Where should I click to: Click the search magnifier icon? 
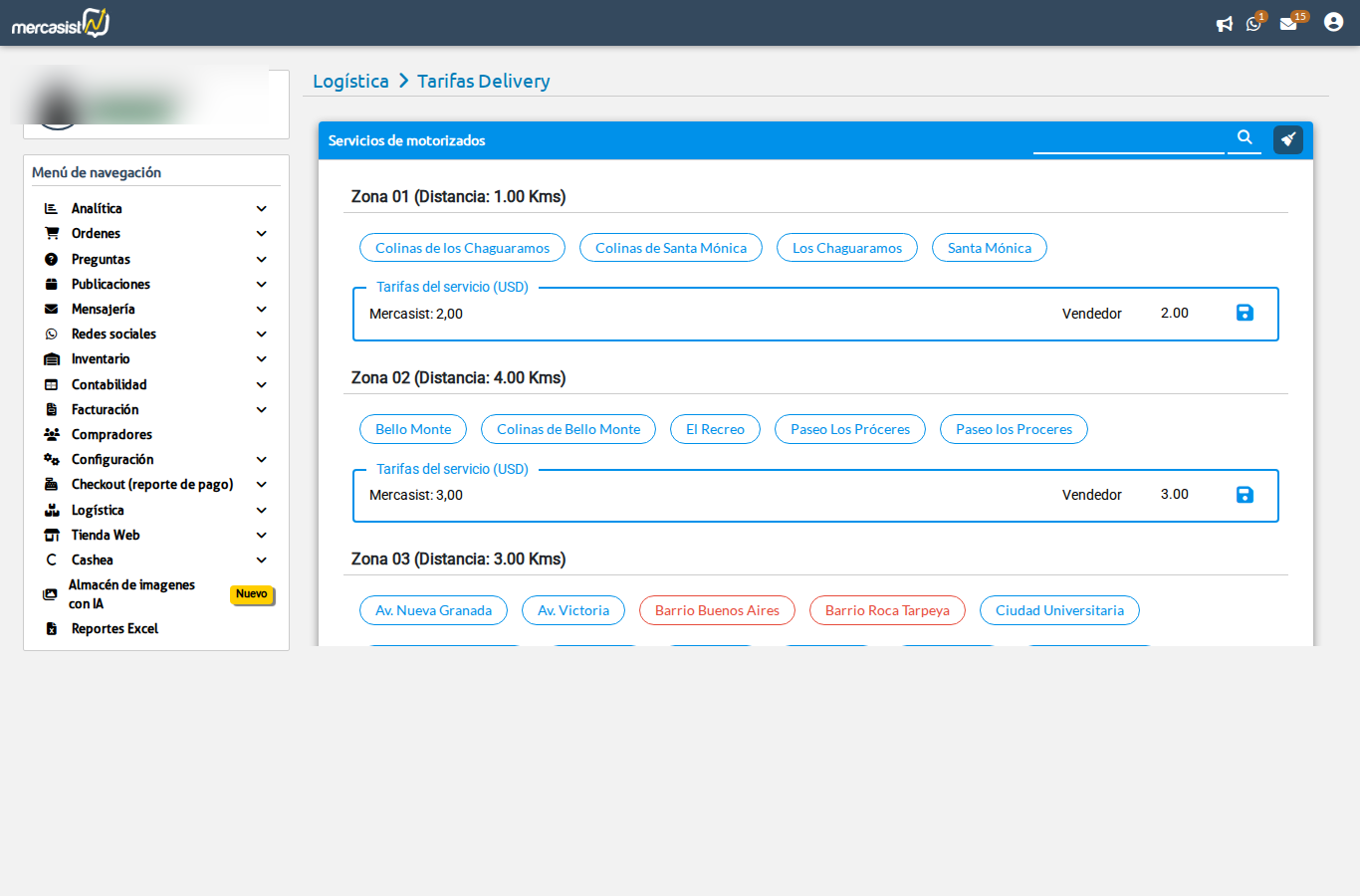pos(1245,137)
